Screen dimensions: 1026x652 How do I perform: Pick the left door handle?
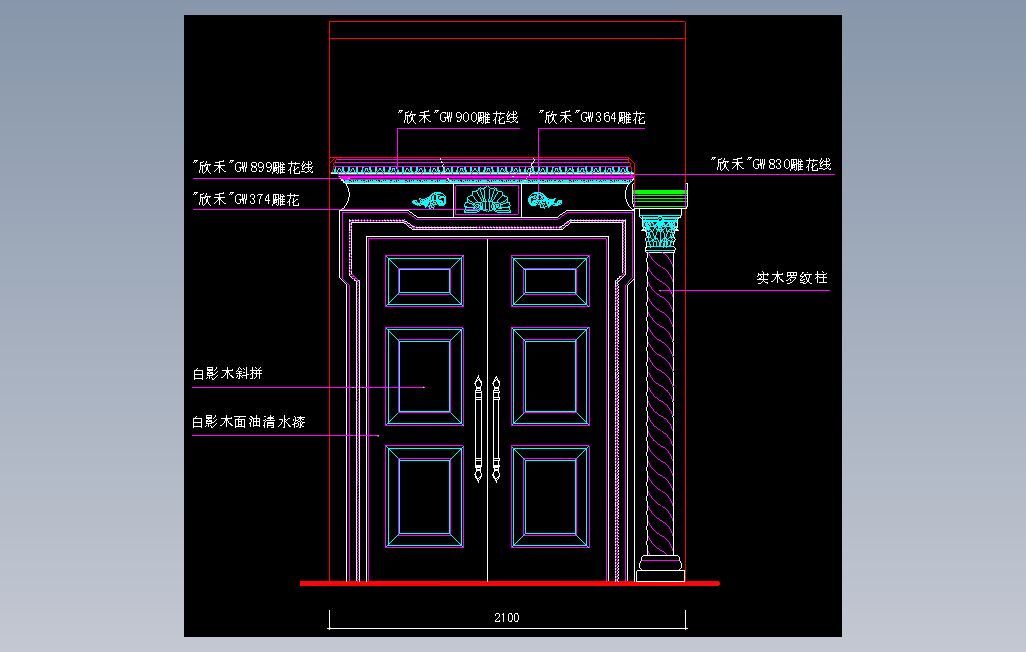pos(478,429)
